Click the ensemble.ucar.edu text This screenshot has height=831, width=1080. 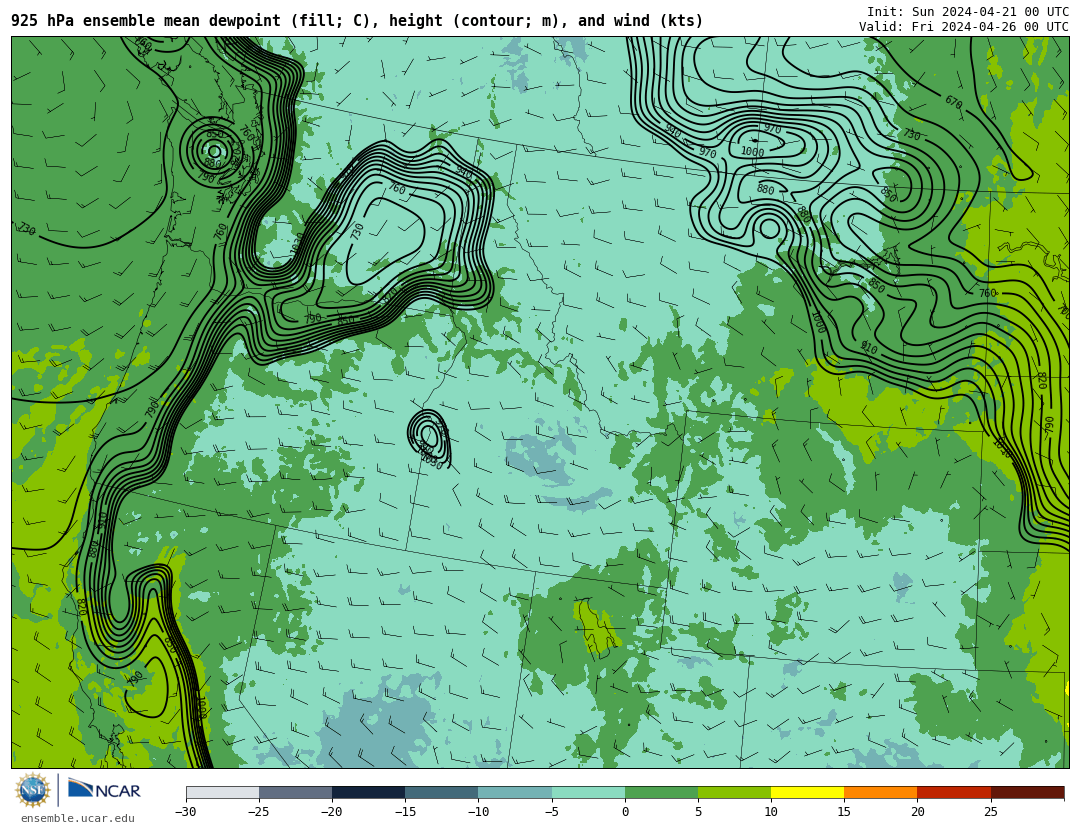coord(78,819)
